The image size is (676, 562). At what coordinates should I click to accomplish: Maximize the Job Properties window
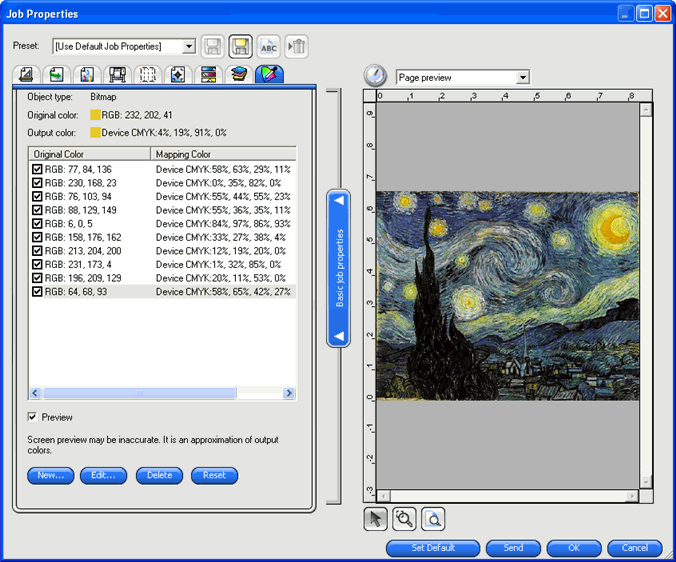(x=644, y=13)
